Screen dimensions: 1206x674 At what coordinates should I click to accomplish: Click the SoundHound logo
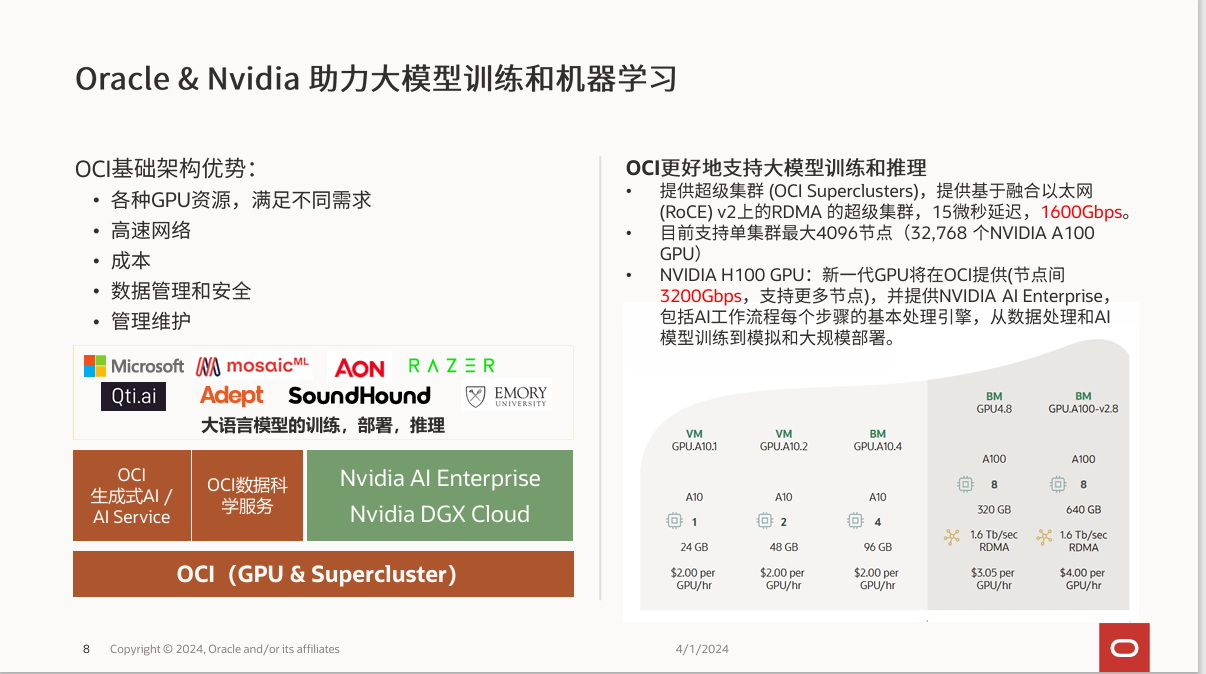click(359, 396)
